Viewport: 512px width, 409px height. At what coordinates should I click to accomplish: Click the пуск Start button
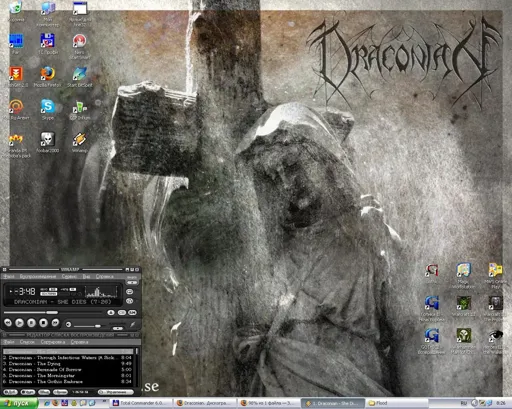click(x=18, y=403)
